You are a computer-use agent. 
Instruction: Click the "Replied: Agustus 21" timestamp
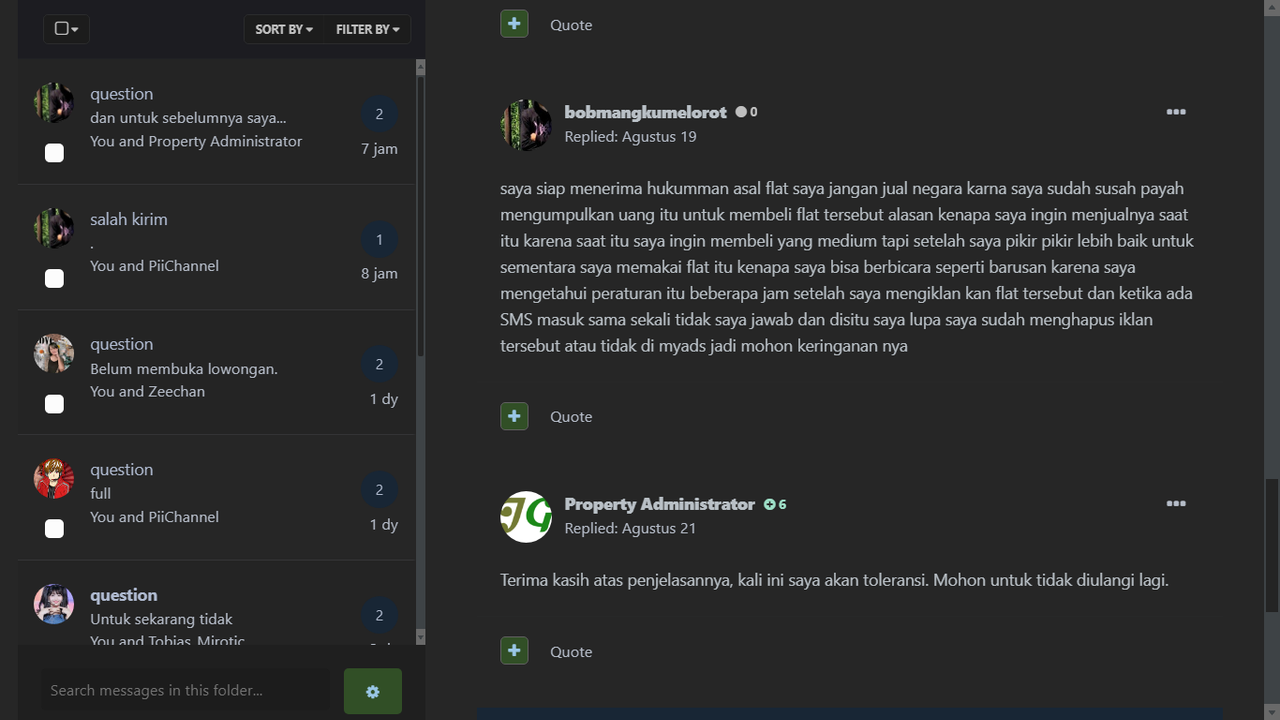630,529
